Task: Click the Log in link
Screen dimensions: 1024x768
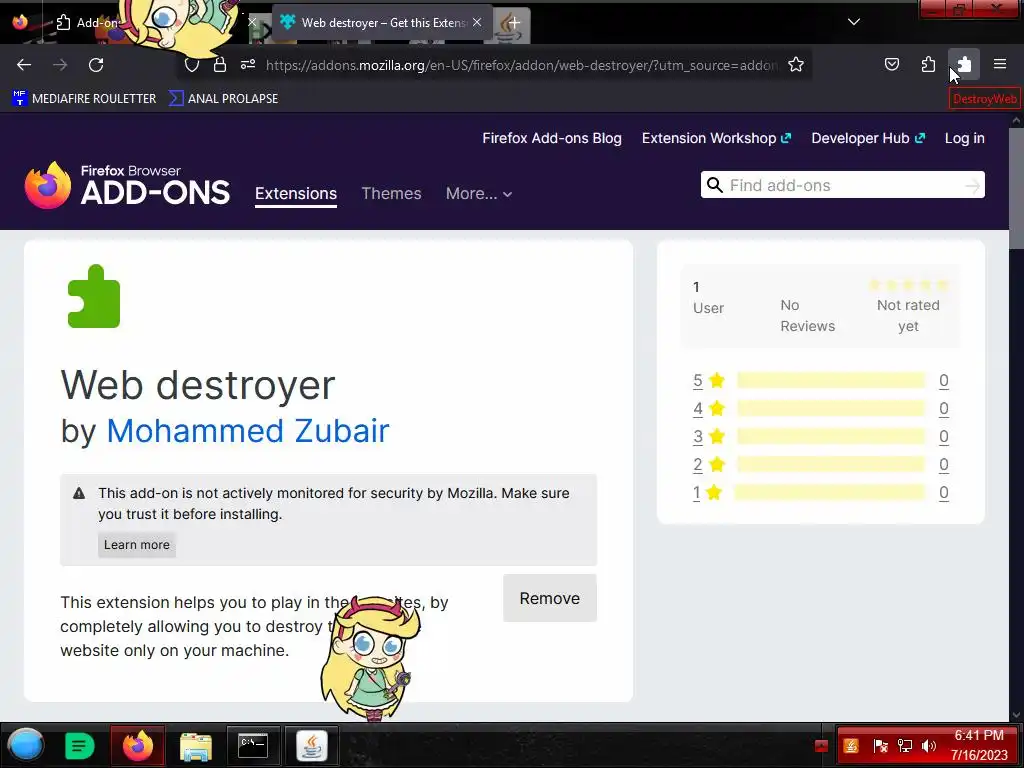Action: (965, 138)
